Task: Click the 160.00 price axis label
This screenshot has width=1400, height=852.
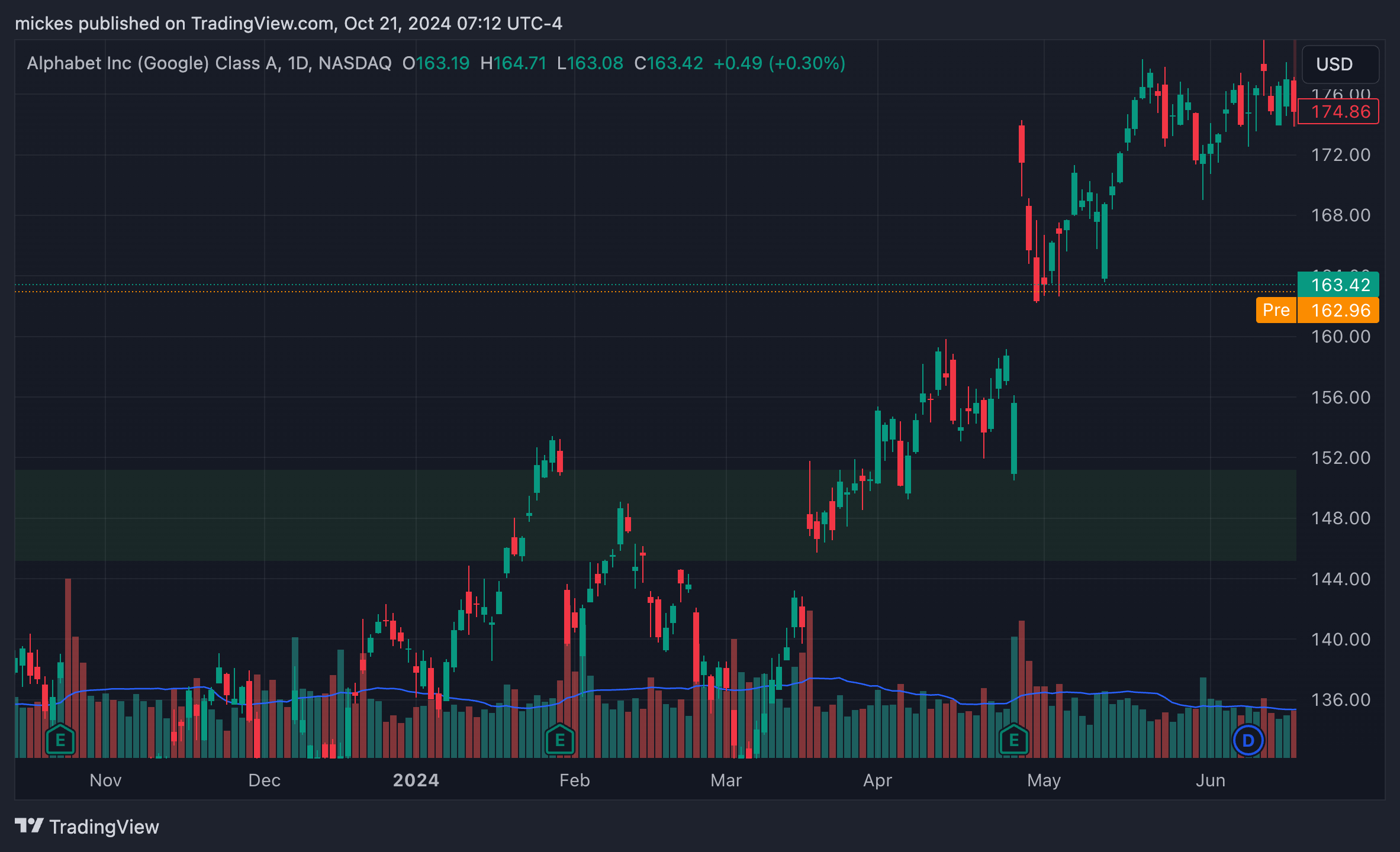Action: 1341,337
